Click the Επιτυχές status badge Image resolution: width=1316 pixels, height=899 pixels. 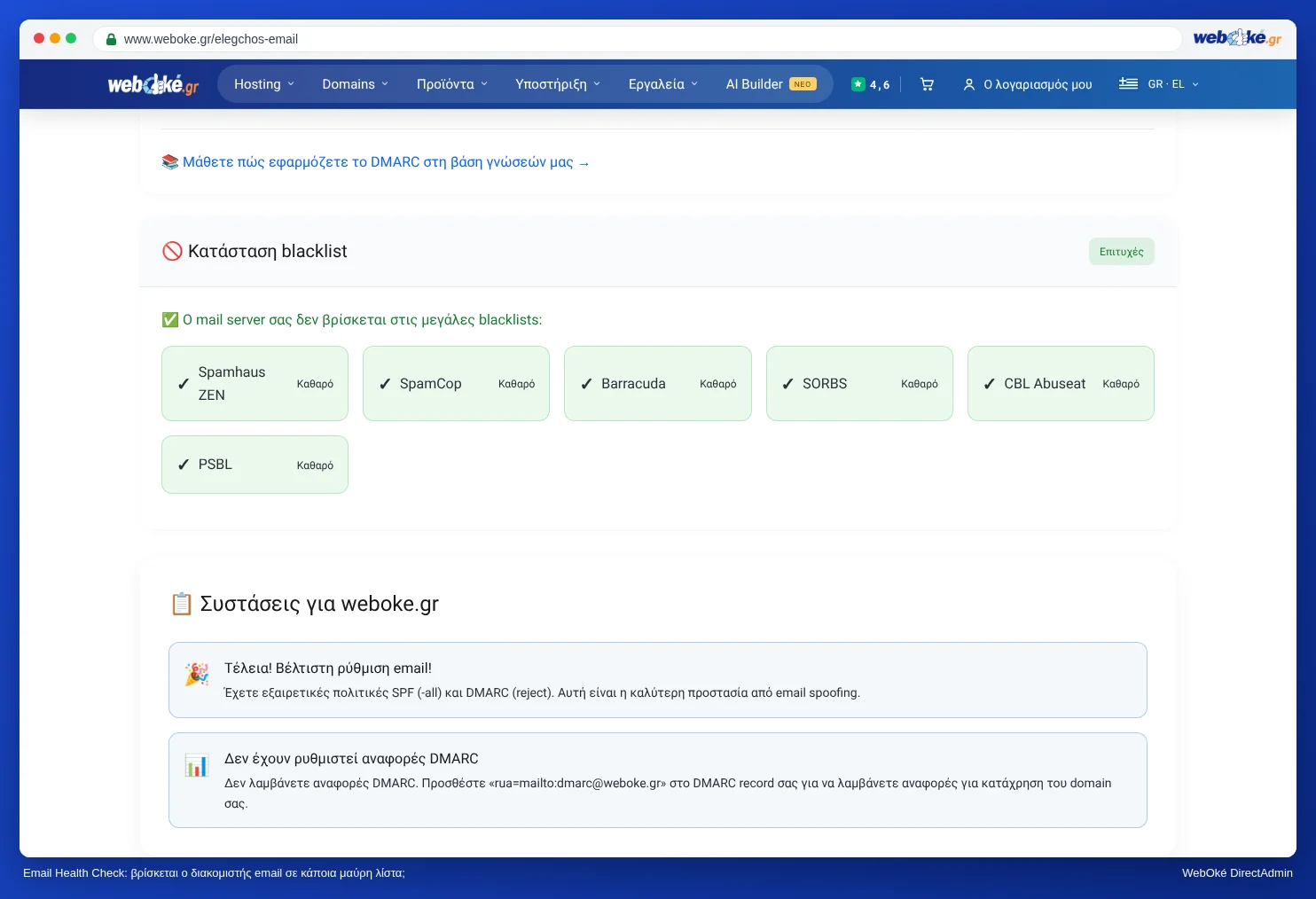[x=1122, y=252]
